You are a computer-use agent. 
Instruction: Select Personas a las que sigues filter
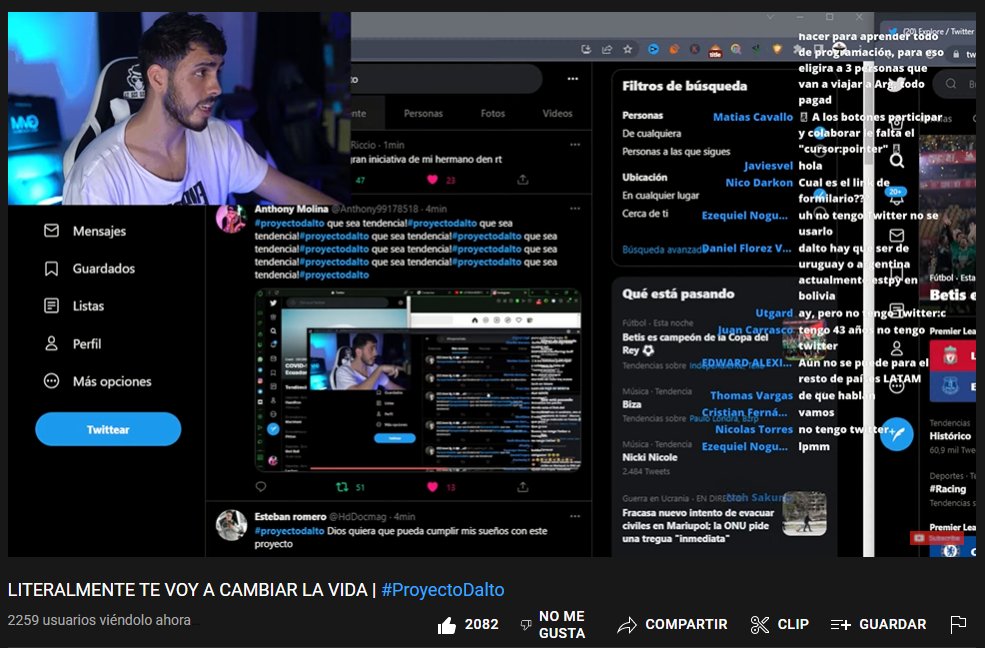pyautogui.click(x=676, y=151)
